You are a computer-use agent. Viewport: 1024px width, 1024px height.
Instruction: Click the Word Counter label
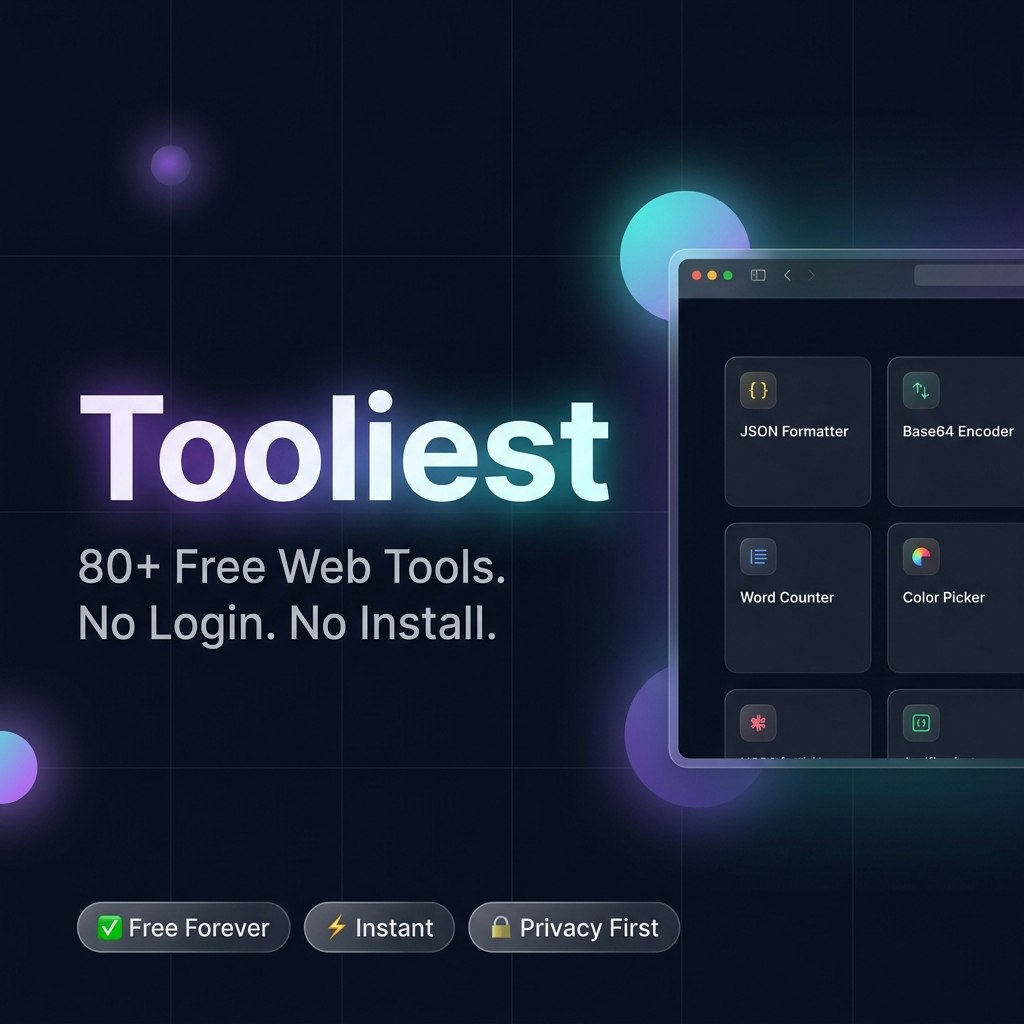pos(787,598)
